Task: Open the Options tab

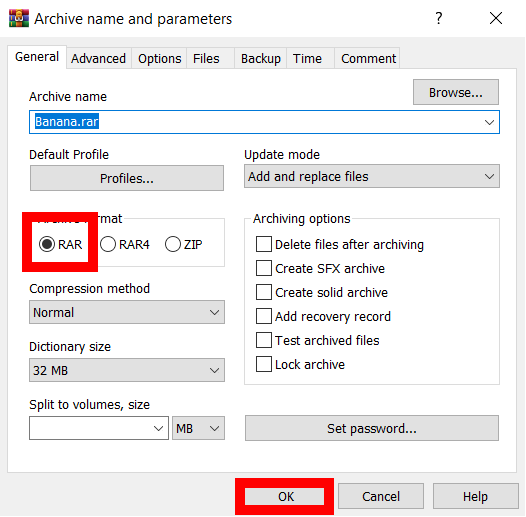Action: 160,59
